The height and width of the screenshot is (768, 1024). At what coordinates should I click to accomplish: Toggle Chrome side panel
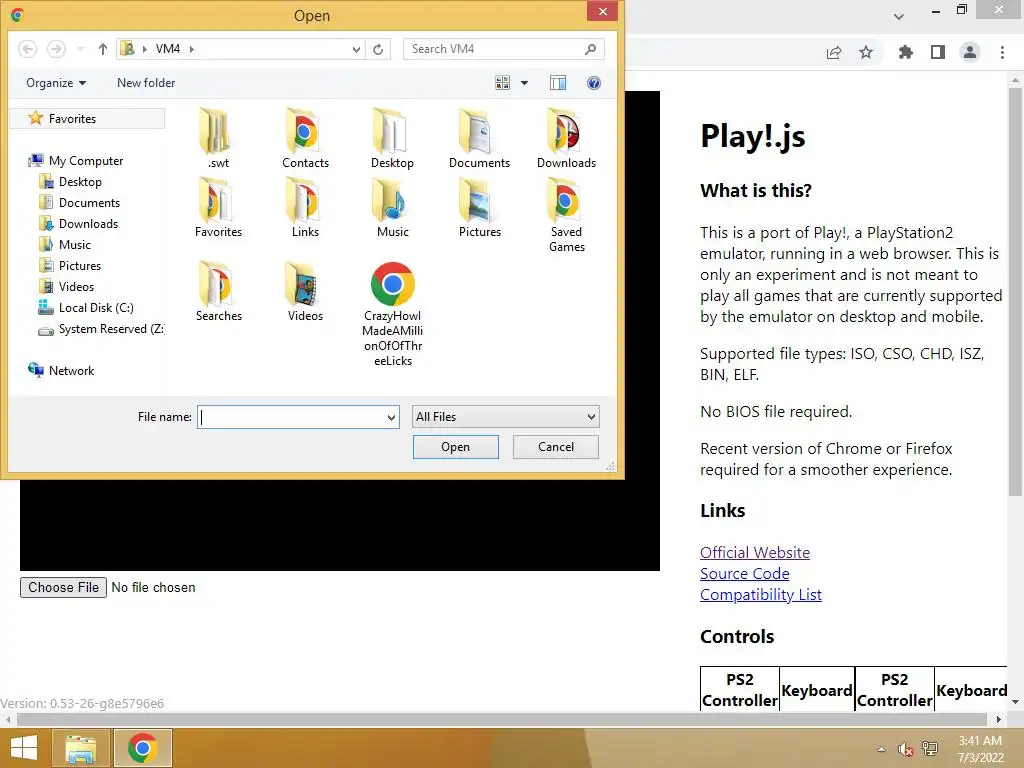point(938,52)
